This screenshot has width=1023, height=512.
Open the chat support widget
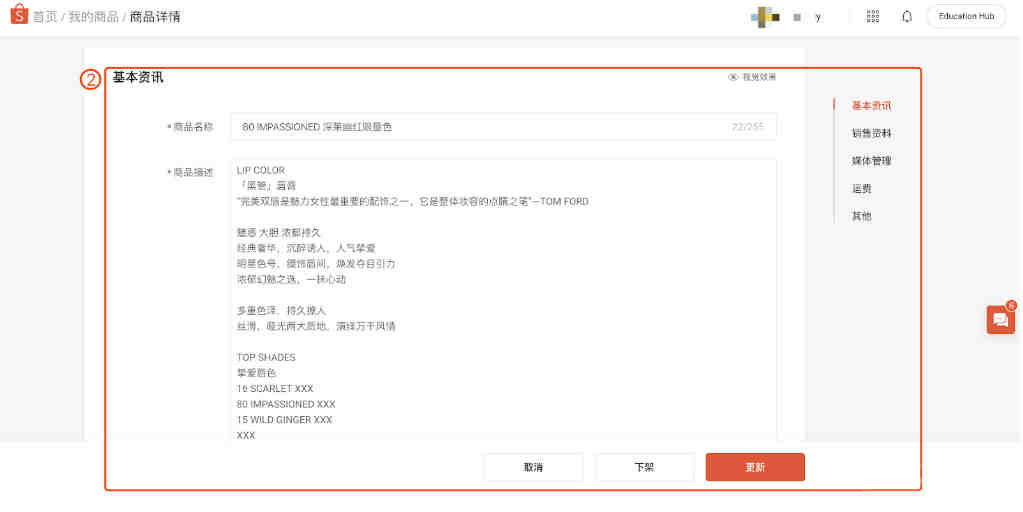pos(1000,320)
